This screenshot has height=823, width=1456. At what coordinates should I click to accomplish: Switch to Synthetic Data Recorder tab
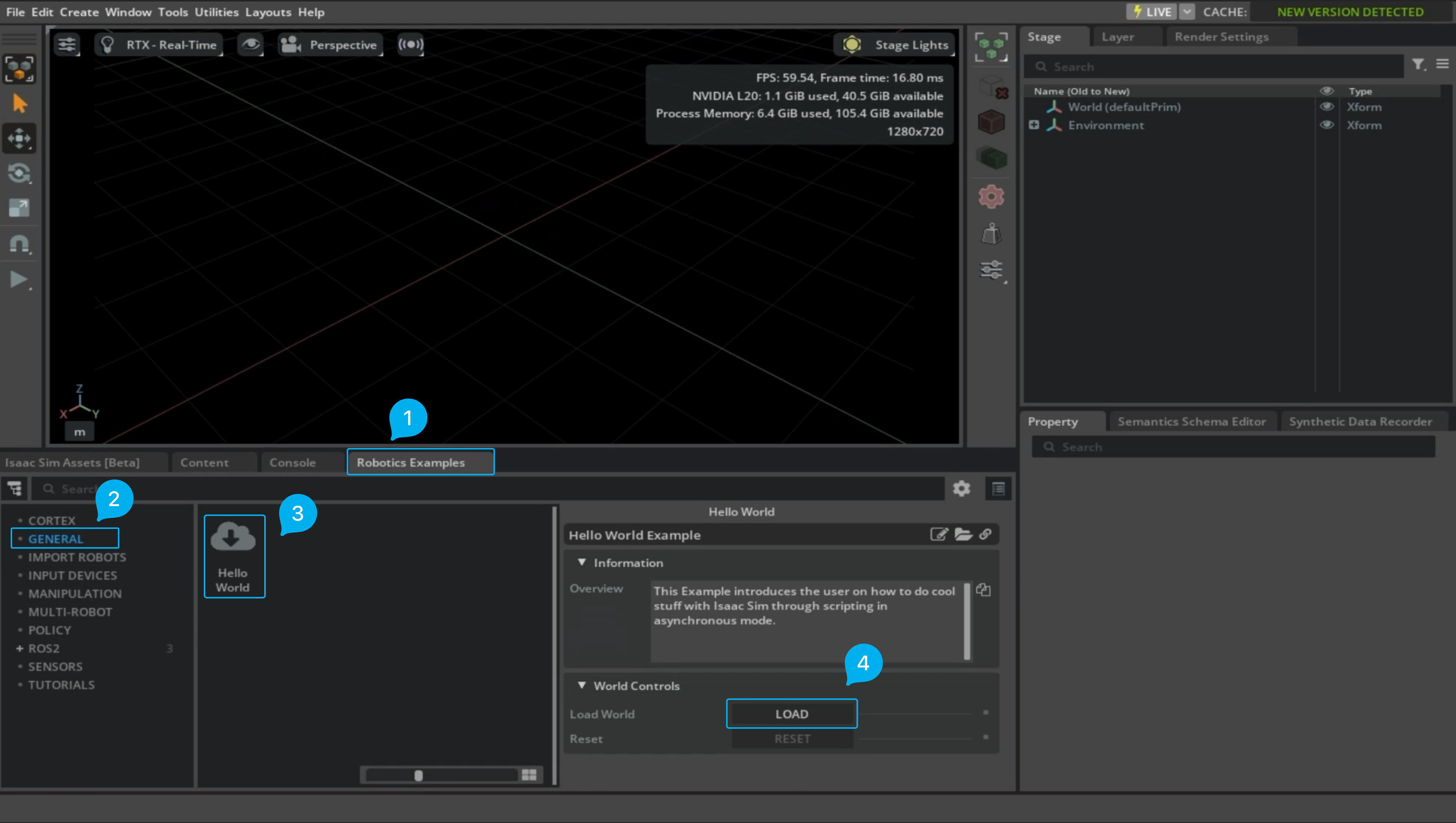[x=1361, y=422]
